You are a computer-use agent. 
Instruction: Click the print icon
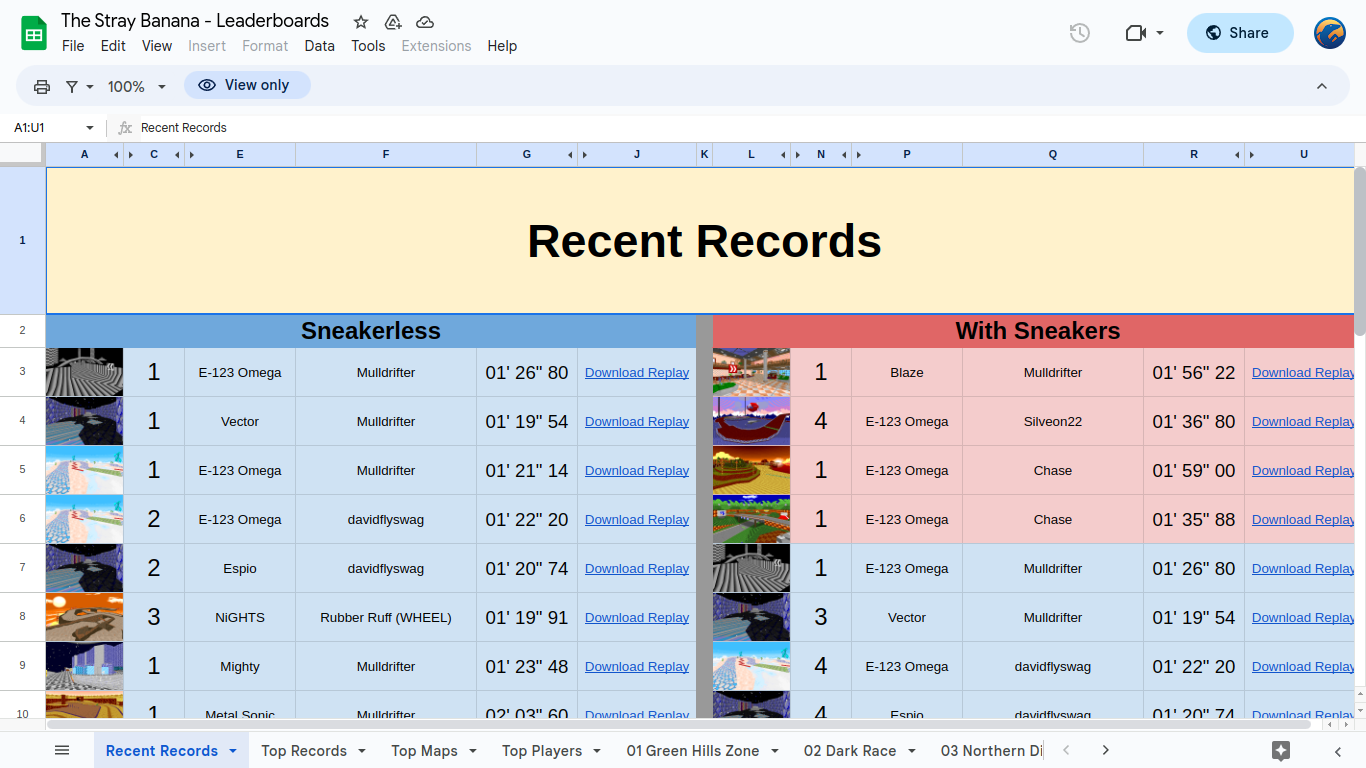(x=42, y=87)
